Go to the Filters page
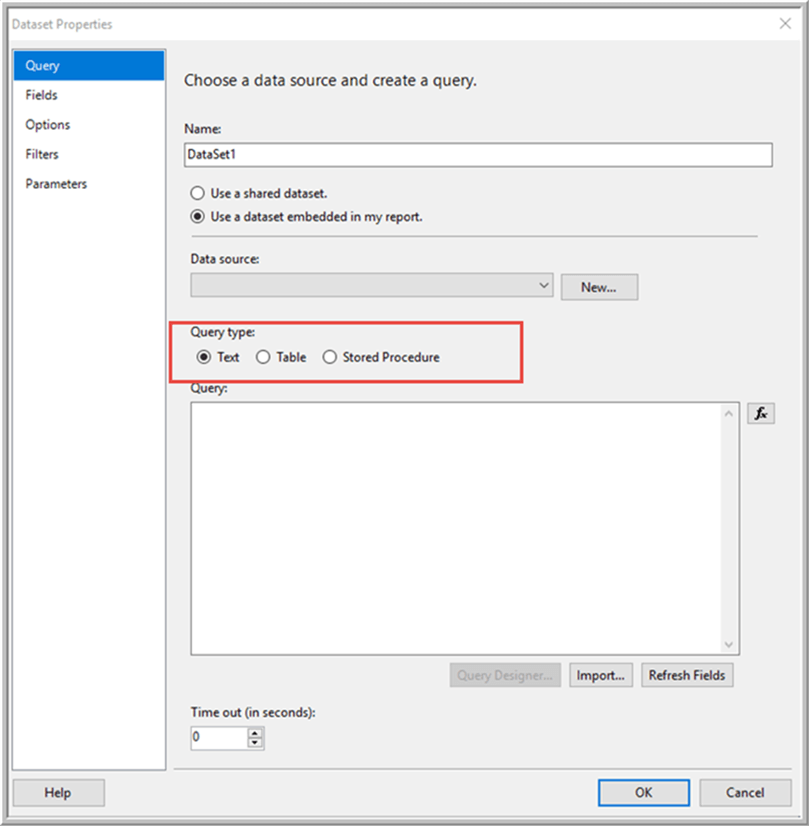 [x=89, y=154]
